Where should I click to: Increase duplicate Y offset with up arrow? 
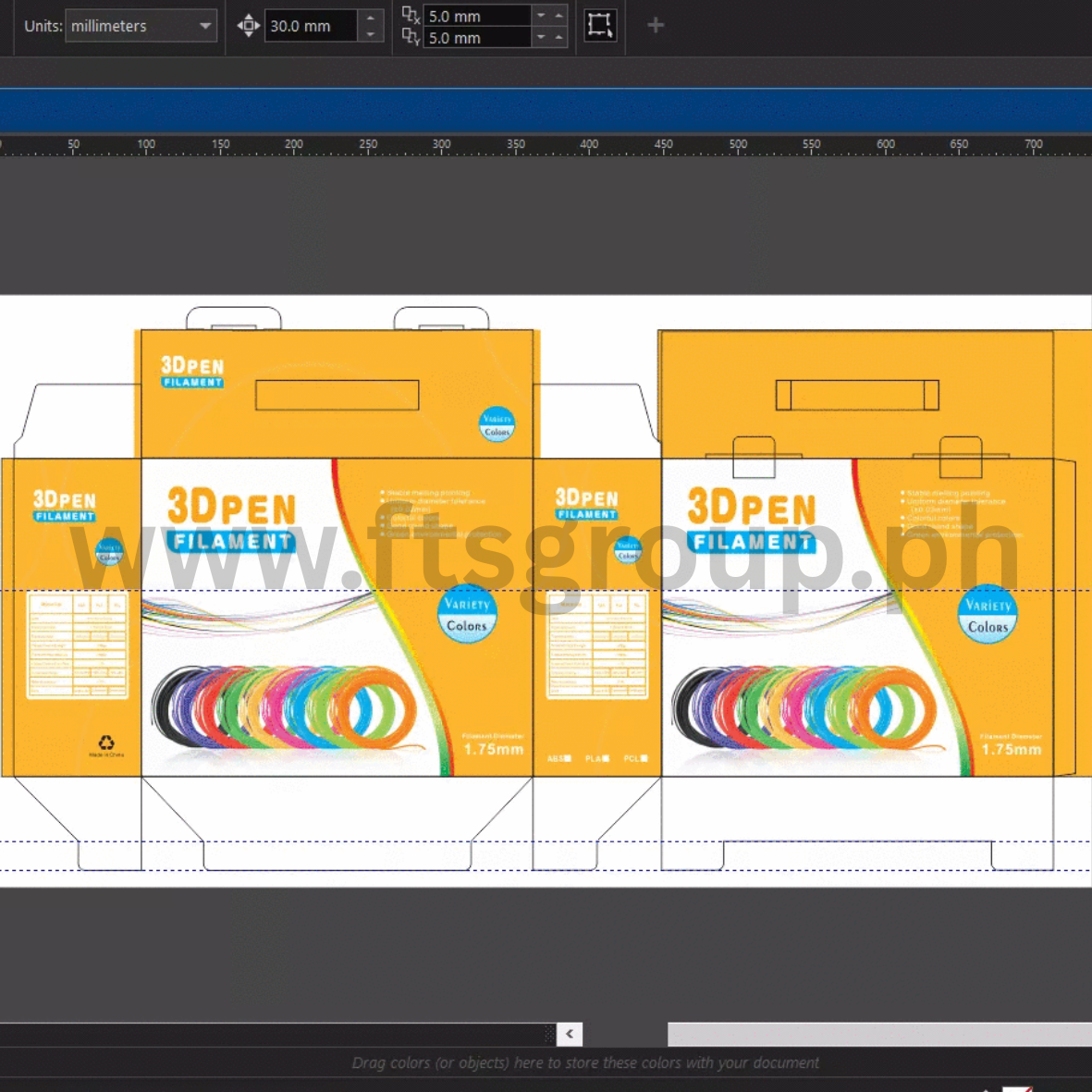tap(558, 38)
